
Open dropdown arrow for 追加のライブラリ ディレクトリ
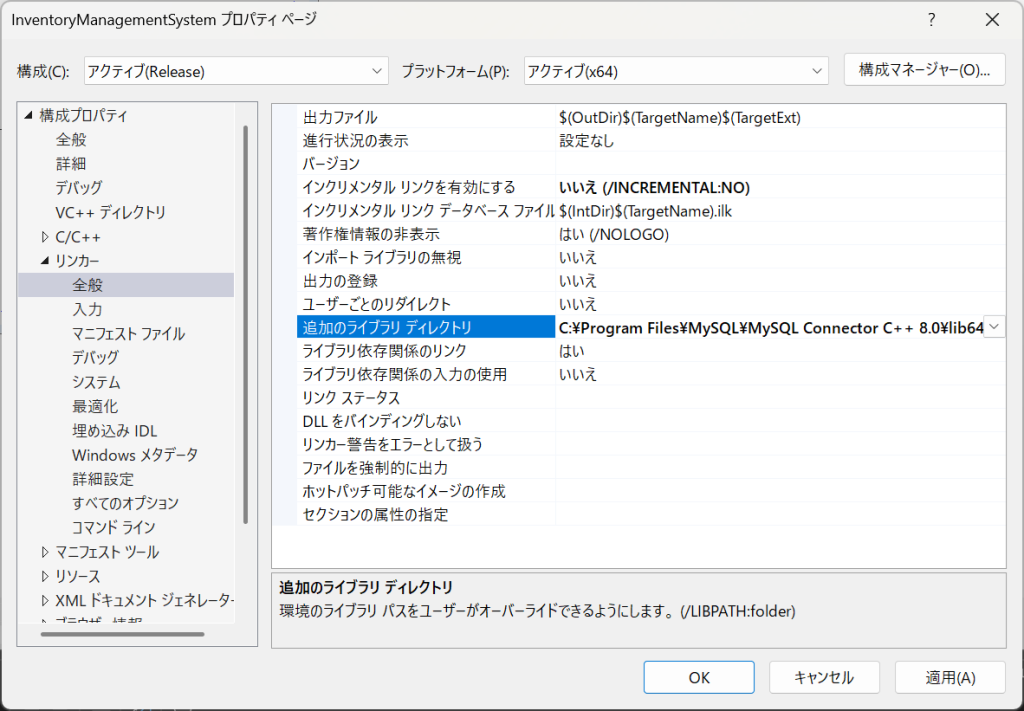click(x=995, y=327)
